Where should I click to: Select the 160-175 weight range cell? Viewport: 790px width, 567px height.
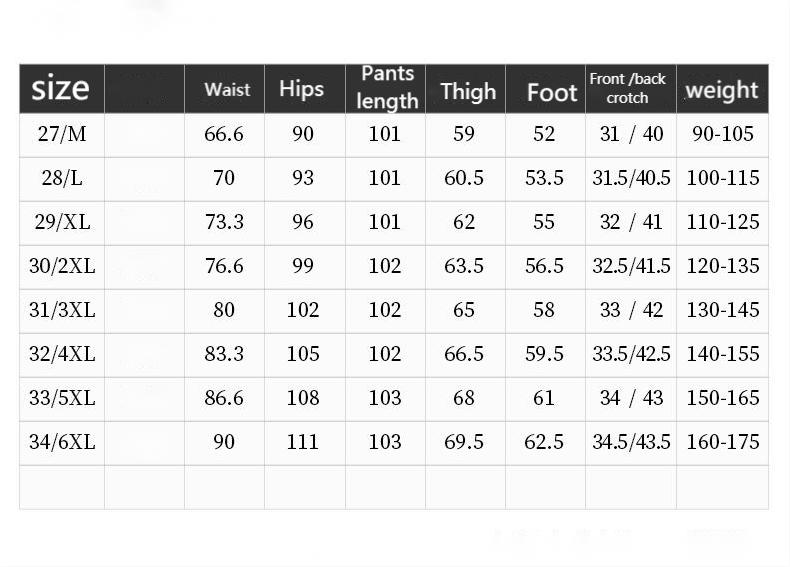tap(722, 442)
